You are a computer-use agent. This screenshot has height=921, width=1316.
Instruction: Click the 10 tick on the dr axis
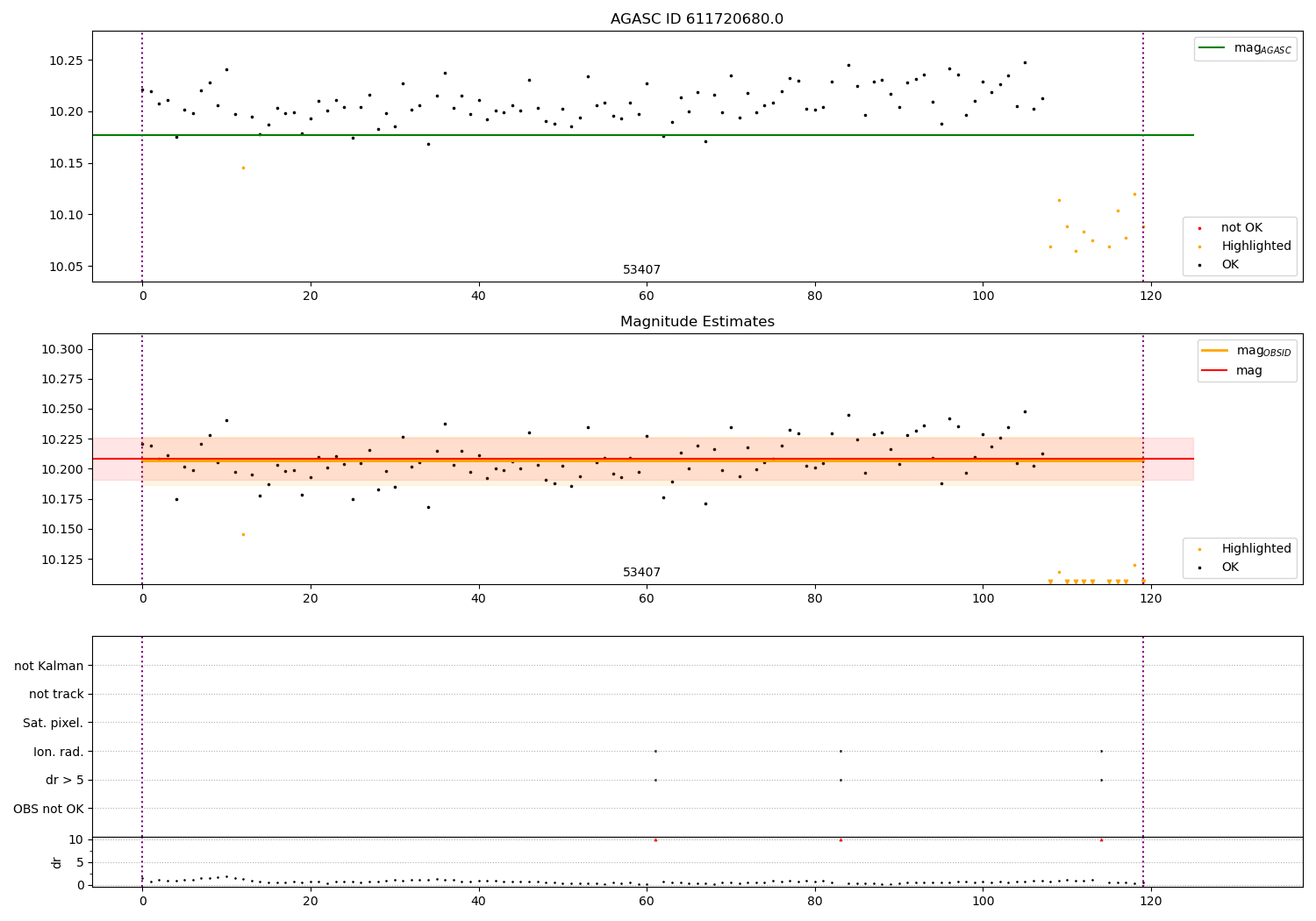click(75, 839)
